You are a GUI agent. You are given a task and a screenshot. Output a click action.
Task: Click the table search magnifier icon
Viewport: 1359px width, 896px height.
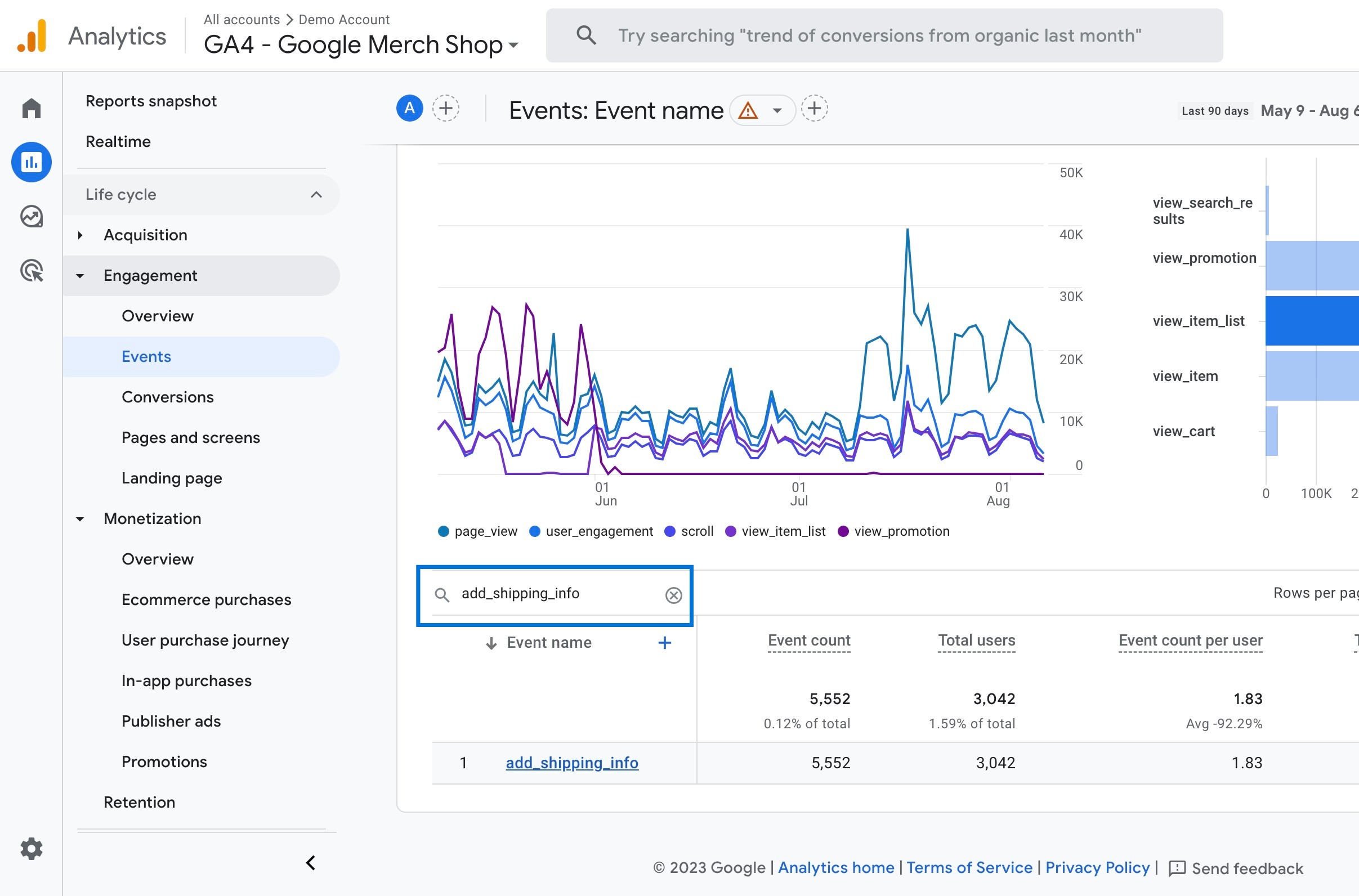click(442, 595)
